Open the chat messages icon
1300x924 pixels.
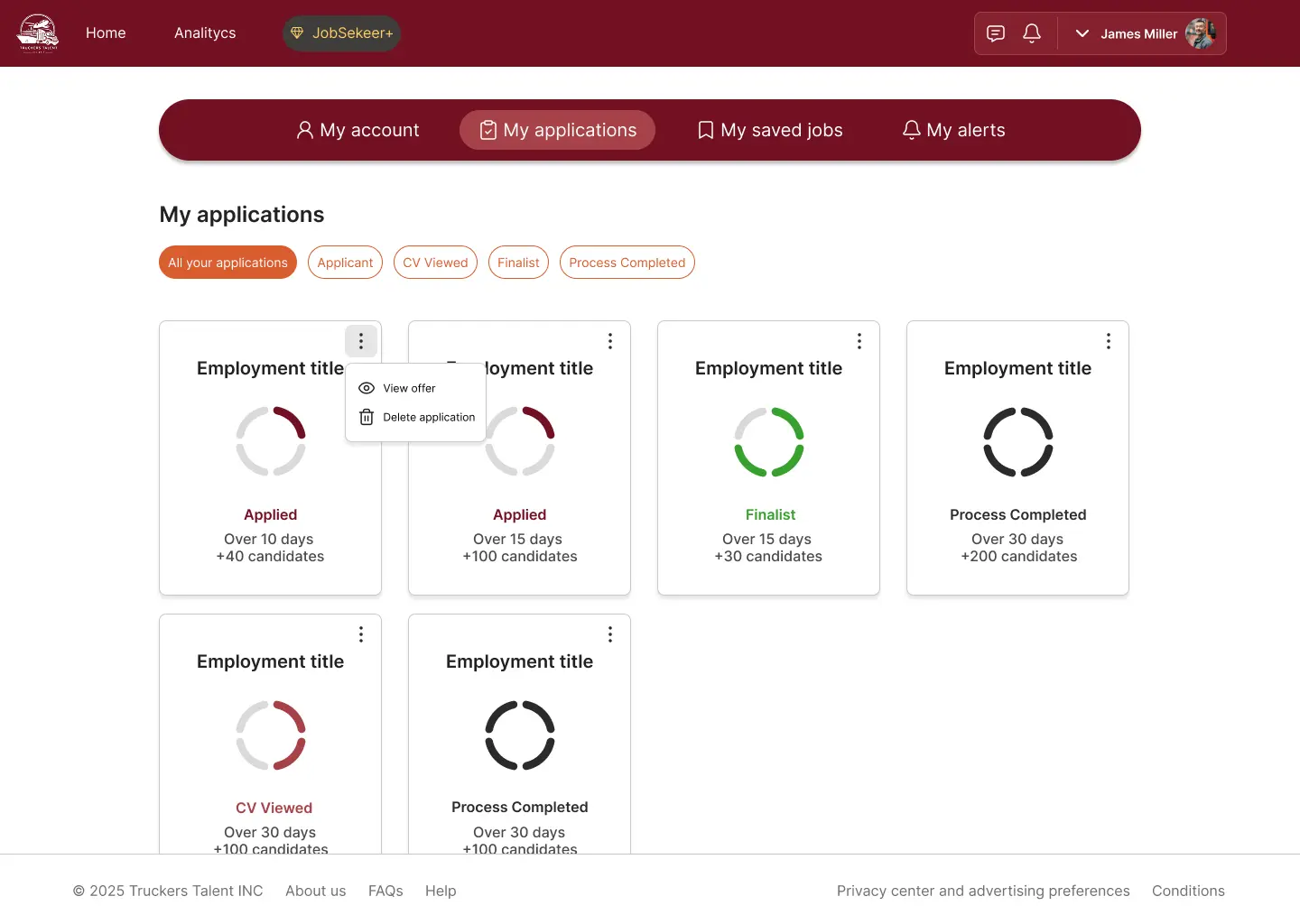[995, 32]
